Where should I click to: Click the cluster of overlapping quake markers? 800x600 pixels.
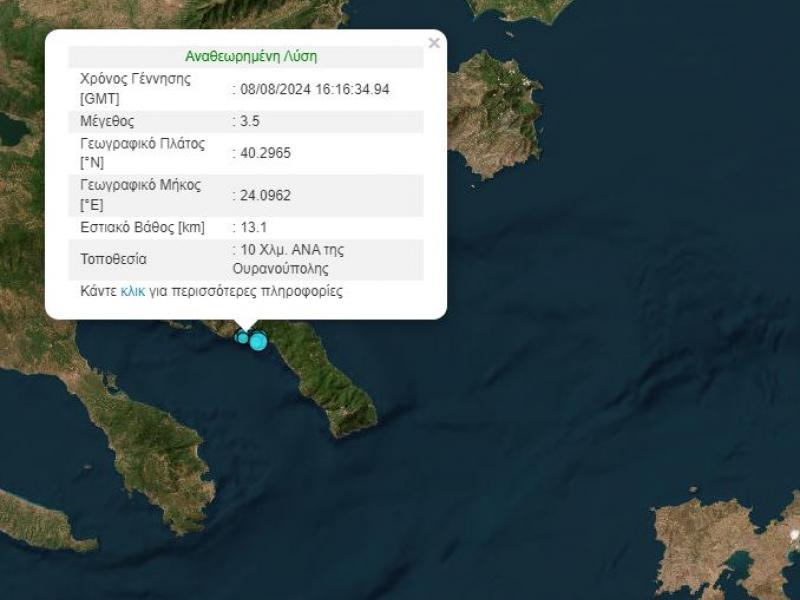click(x=250, y=340)
